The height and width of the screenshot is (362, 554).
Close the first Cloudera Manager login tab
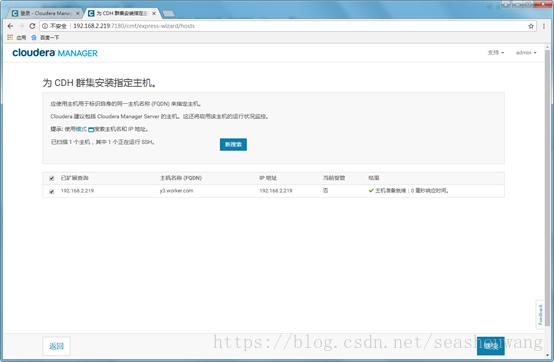78,13
